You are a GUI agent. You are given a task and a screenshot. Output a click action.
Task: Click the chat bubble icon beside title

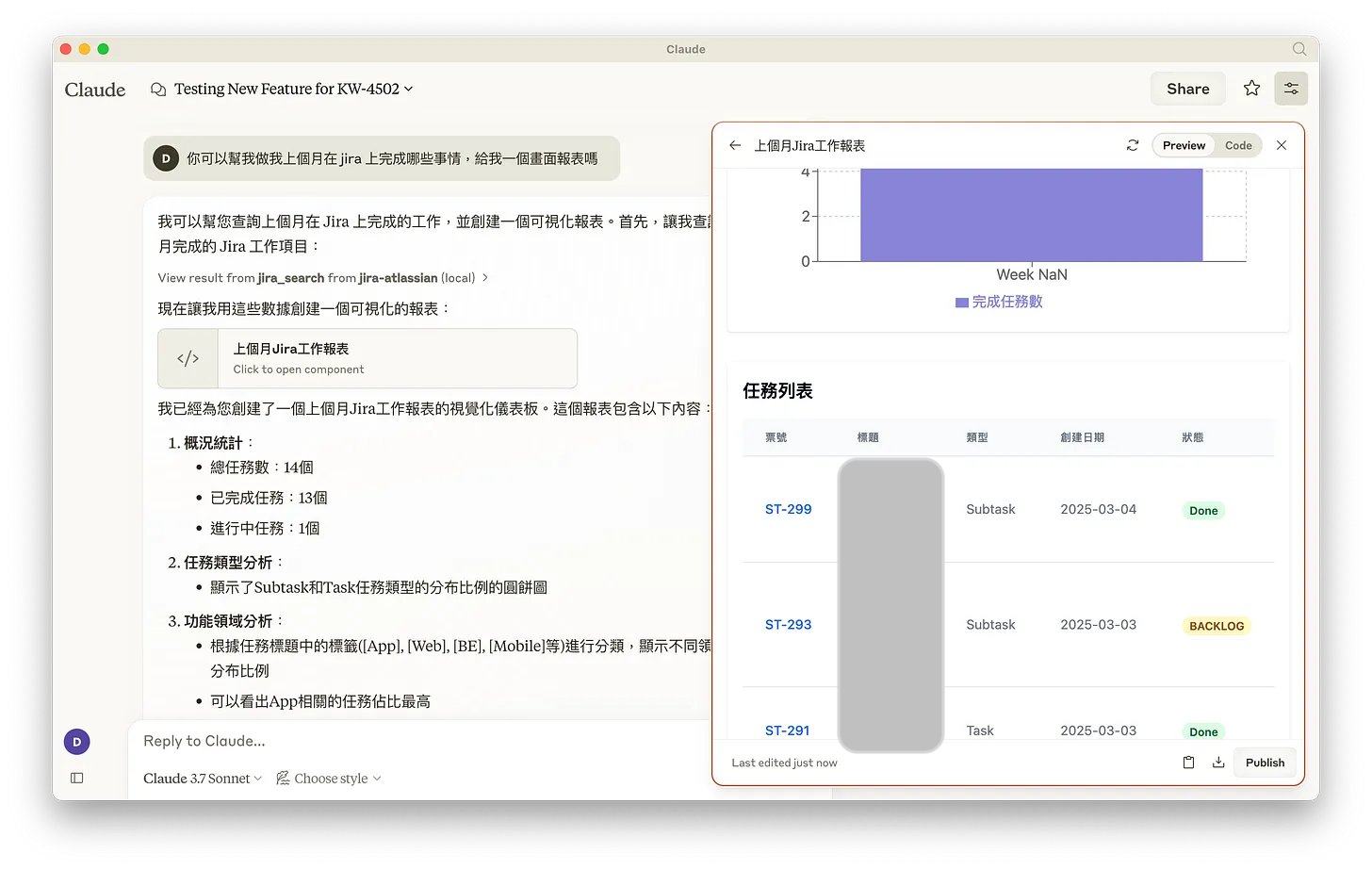pyautogui.click(x=158, y=89)
